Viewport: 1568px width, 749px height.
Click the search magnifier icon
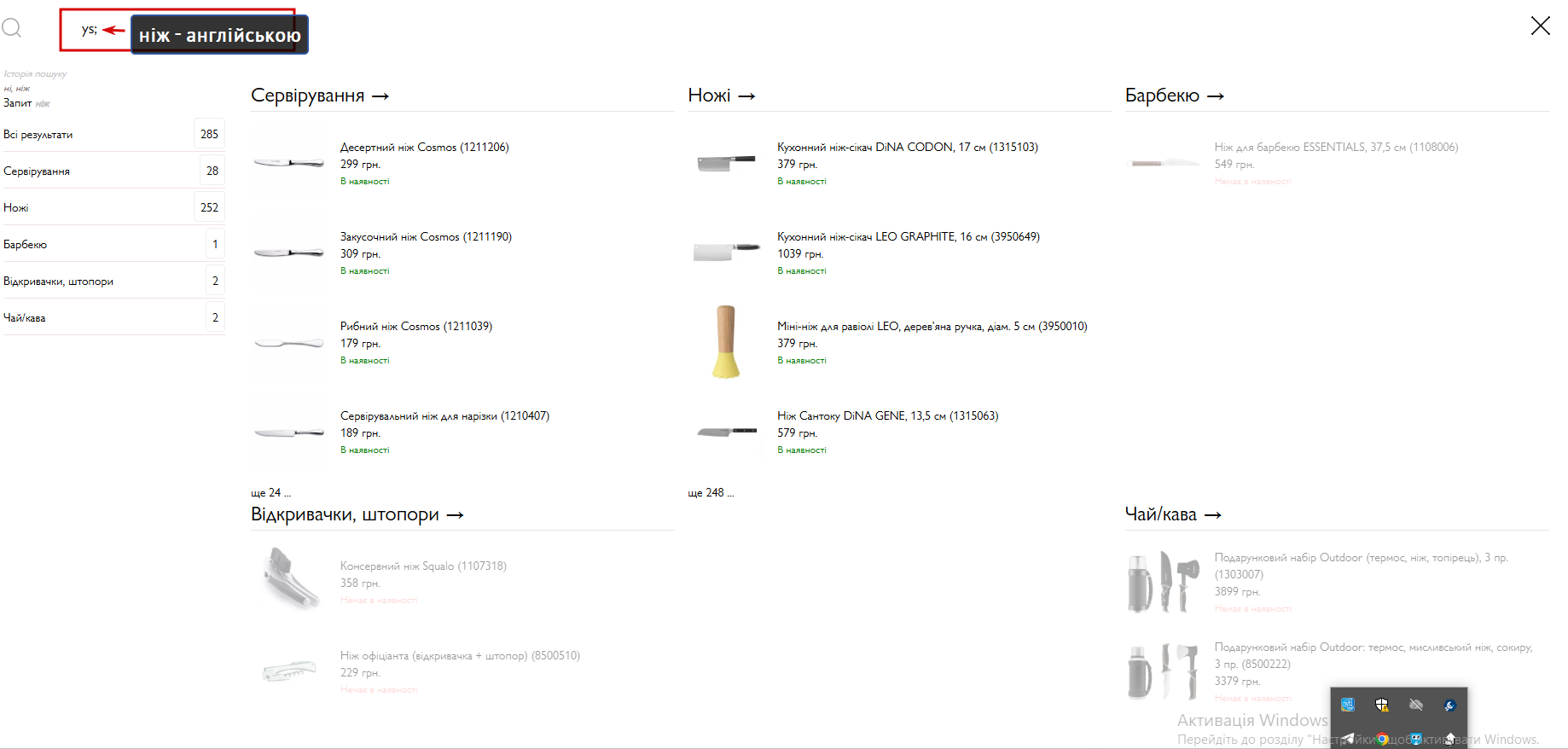point(12,28)
